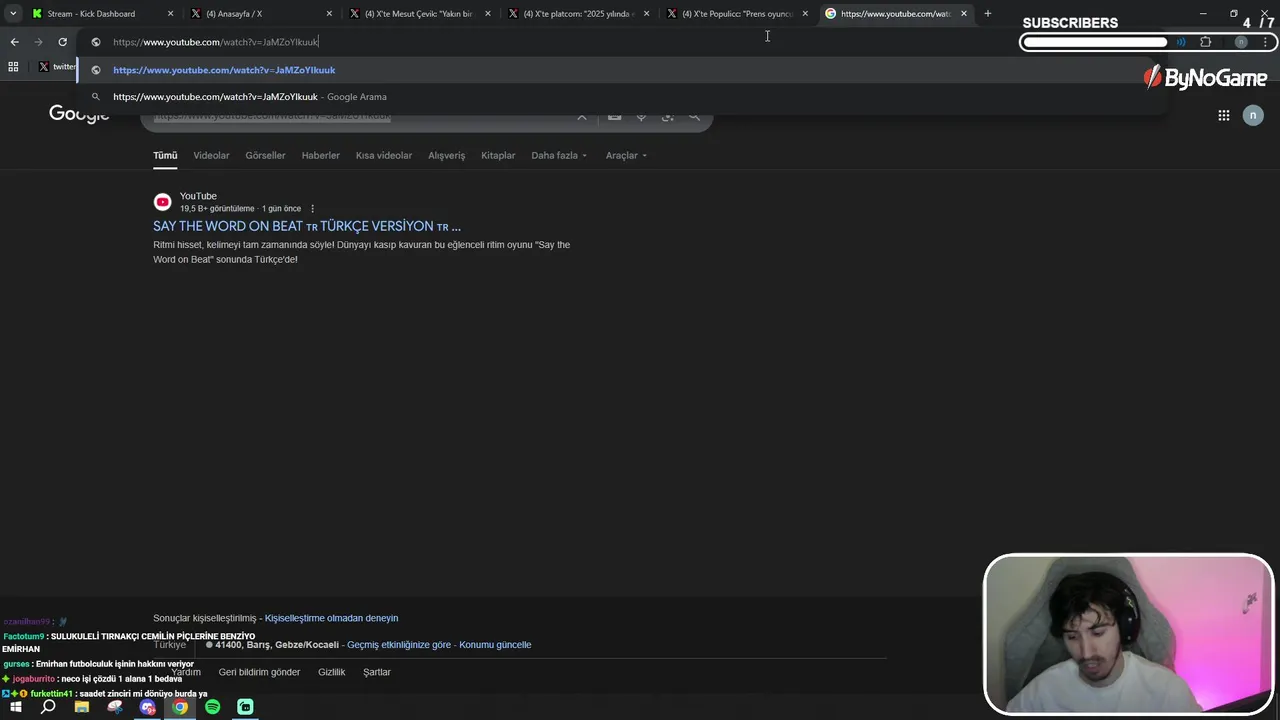Screen dimensions: 1280x720
Task: Open the SAY THE WORD ON BEAT result link
Action: (x=307, y=226)
